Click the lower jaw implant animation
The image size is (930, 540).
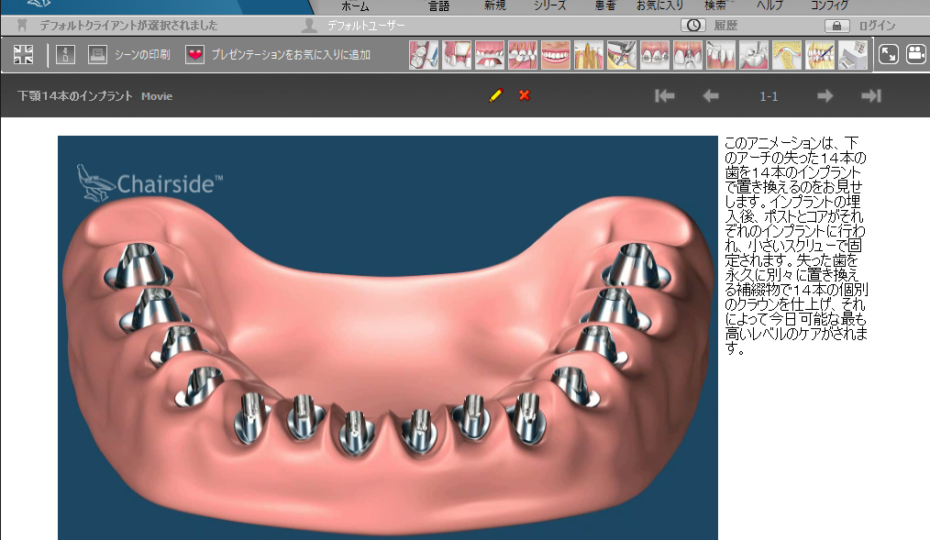(x=388, y=338)
